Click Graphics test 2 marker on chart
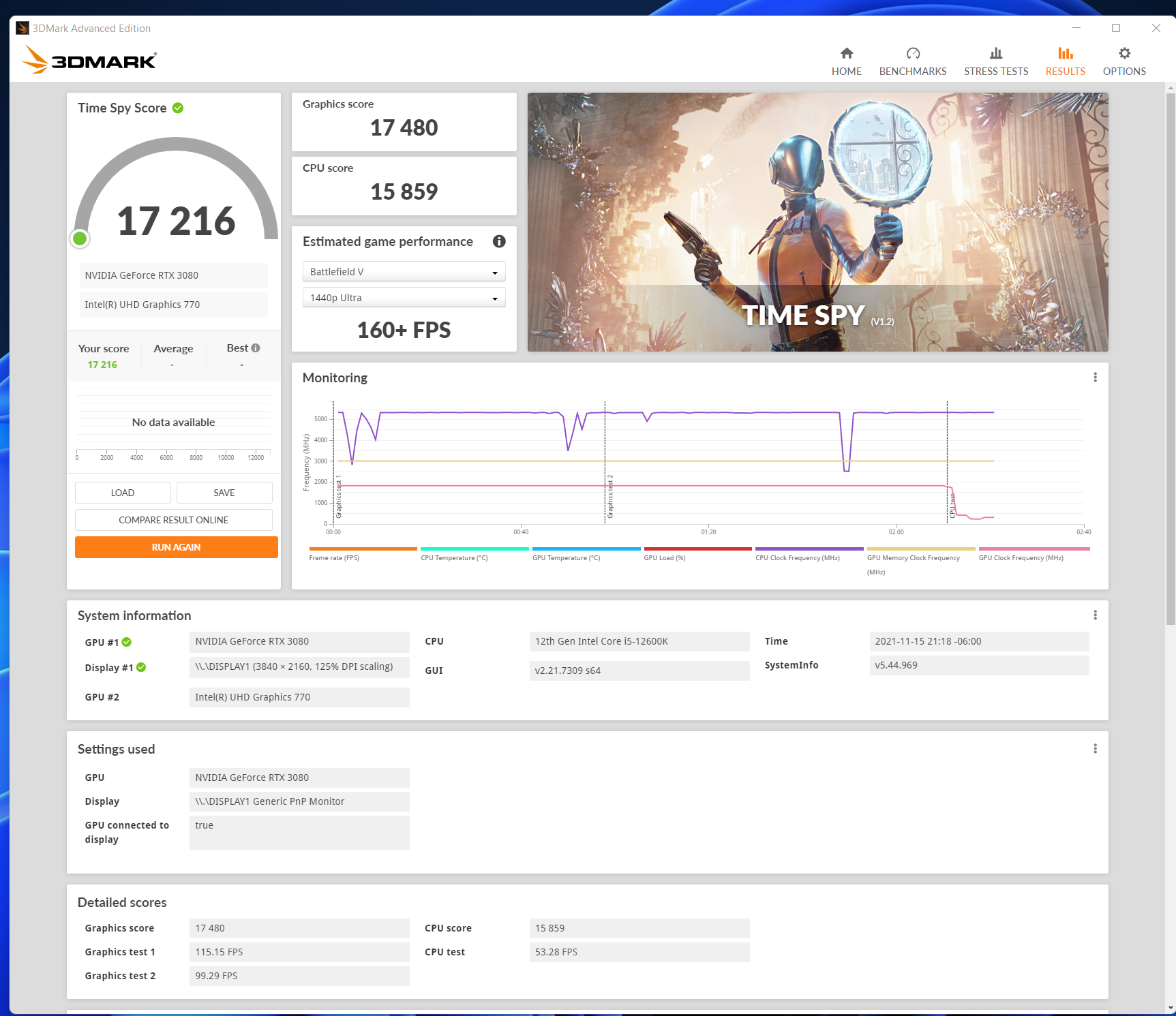 pos(610,496)
